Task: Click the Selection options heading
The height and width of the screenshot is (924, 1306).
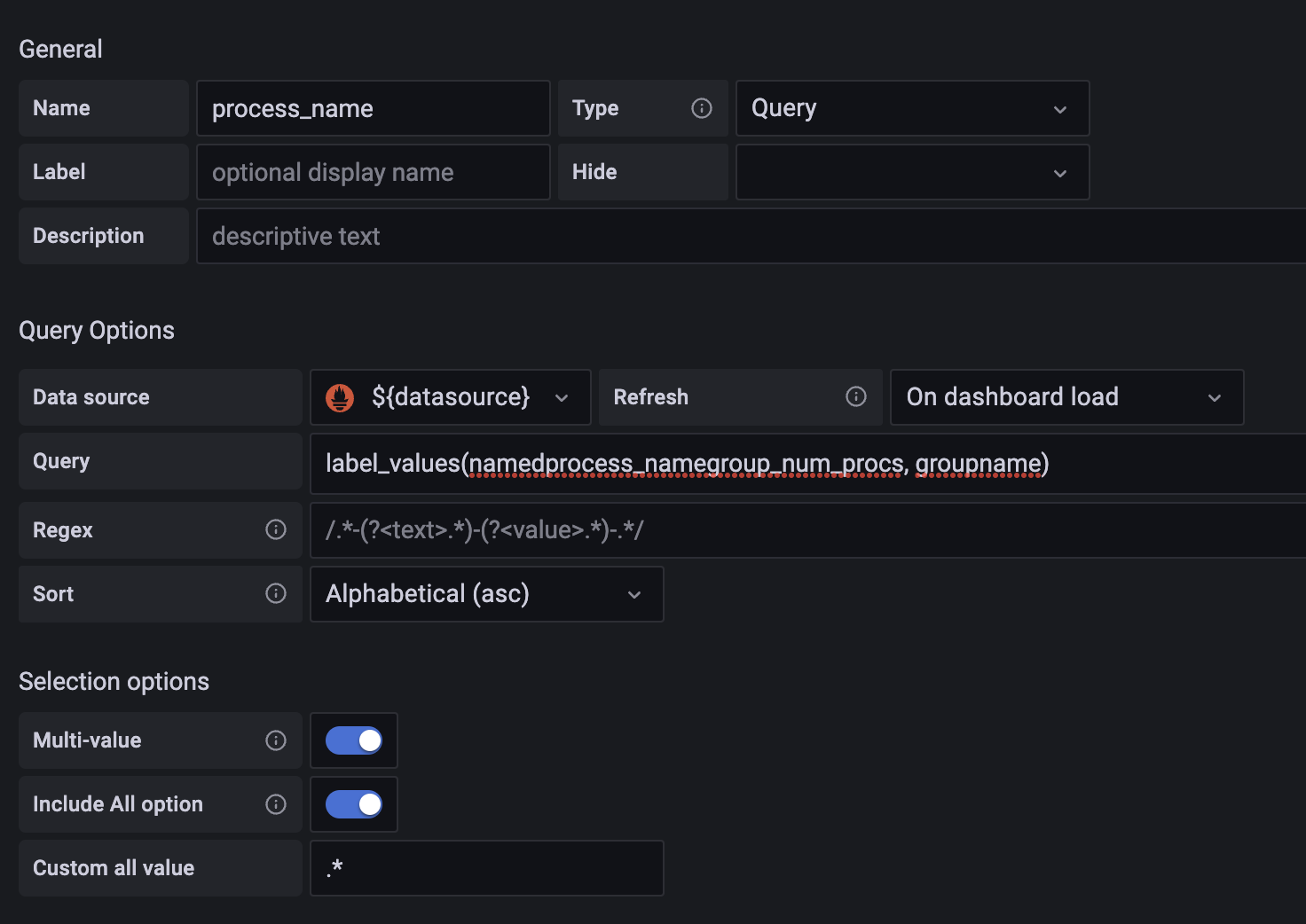Action: pos(114,681)
